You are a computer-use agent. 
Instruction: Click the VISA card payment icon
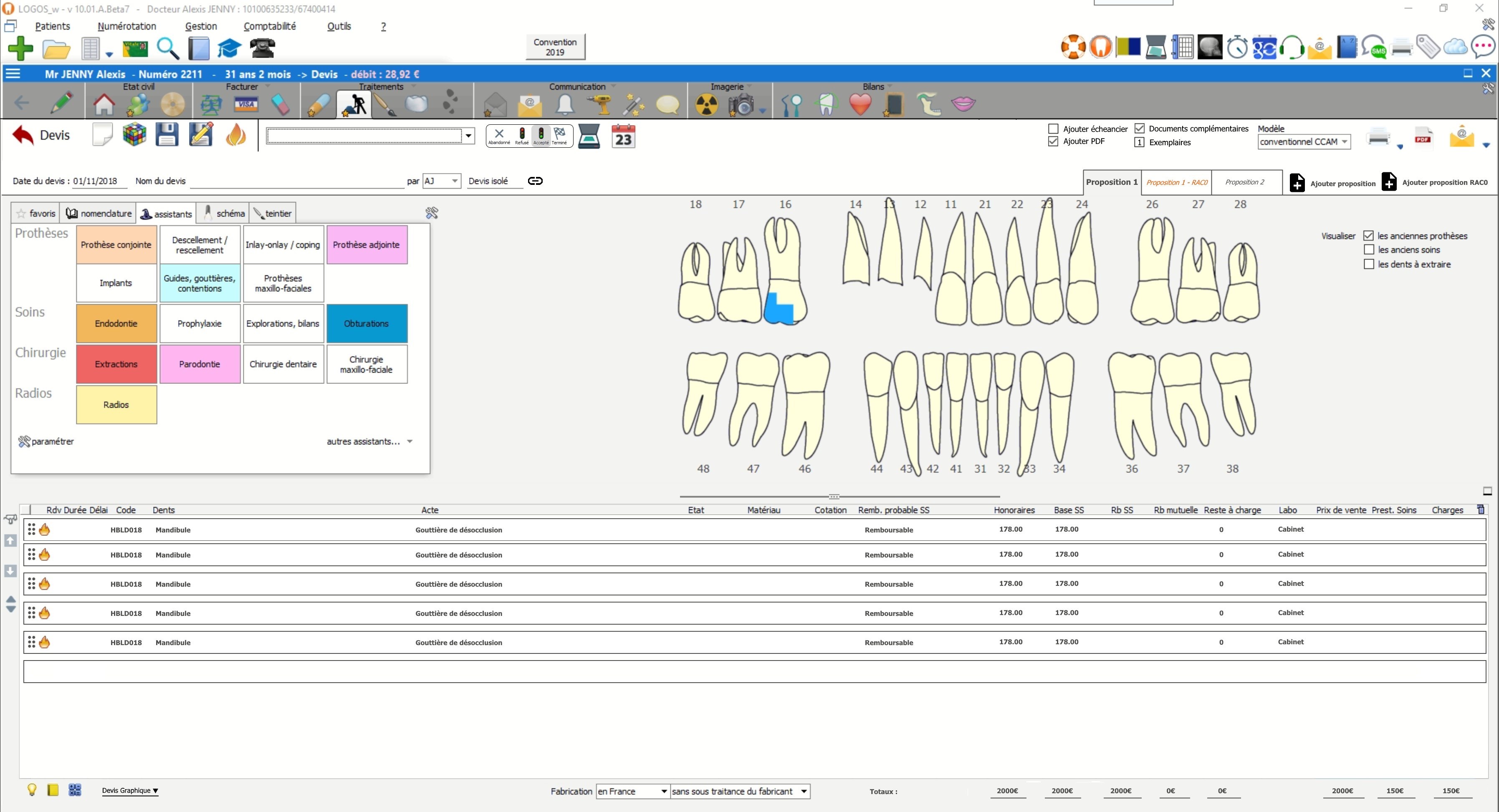[x=245, y=104]
